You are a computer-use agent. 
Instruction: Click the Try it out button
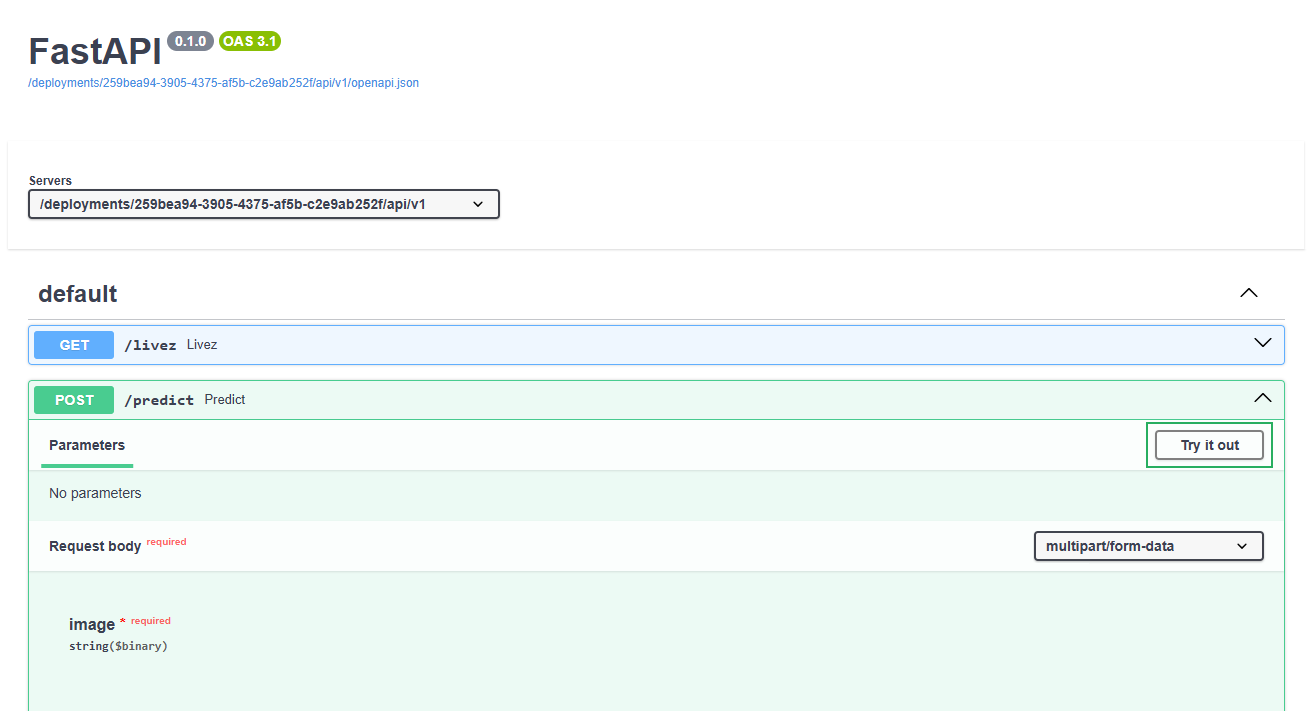(x=1209, y=445)
